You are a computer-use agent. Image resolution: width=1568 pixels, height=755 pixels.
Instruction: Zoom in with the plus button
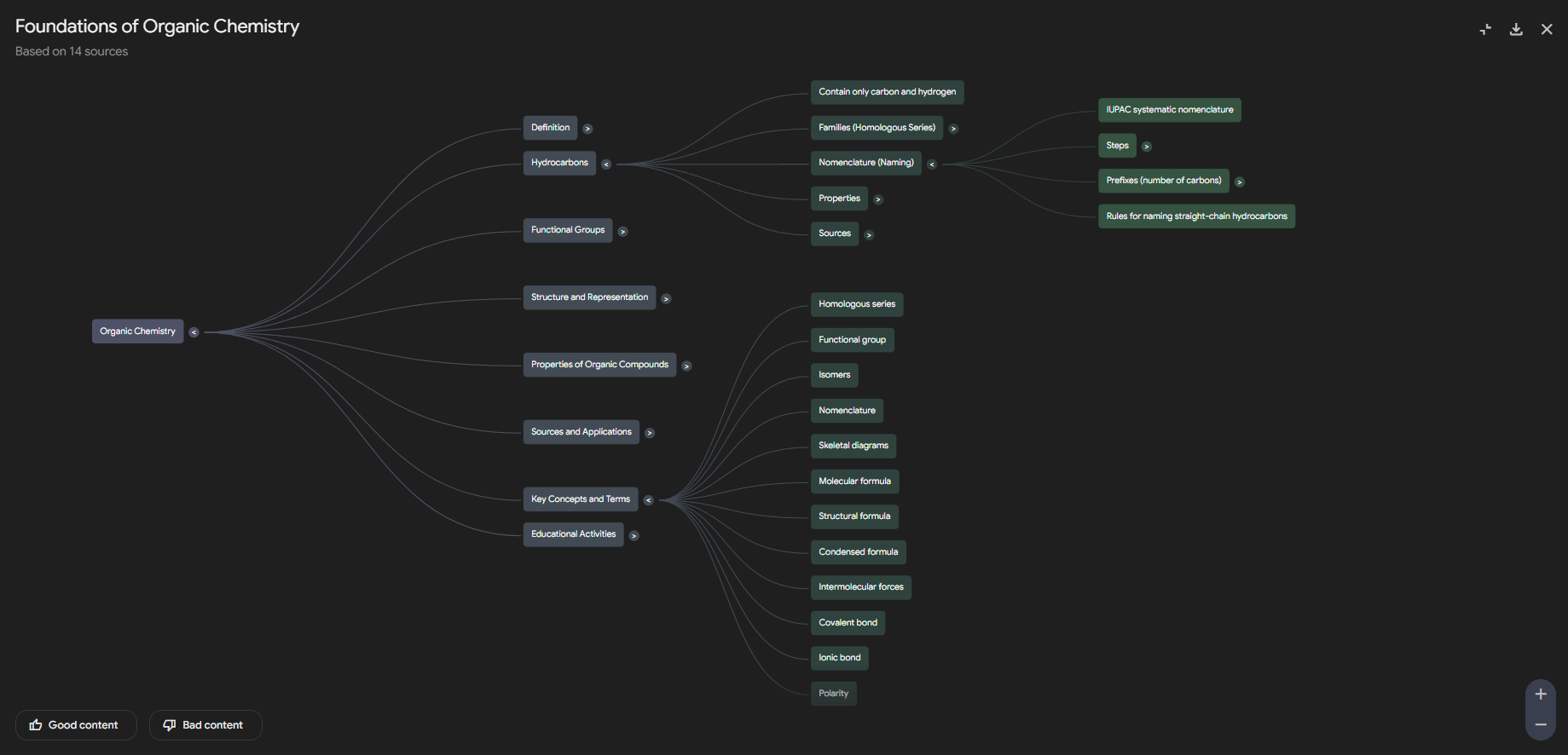[x=1541, y=694]
